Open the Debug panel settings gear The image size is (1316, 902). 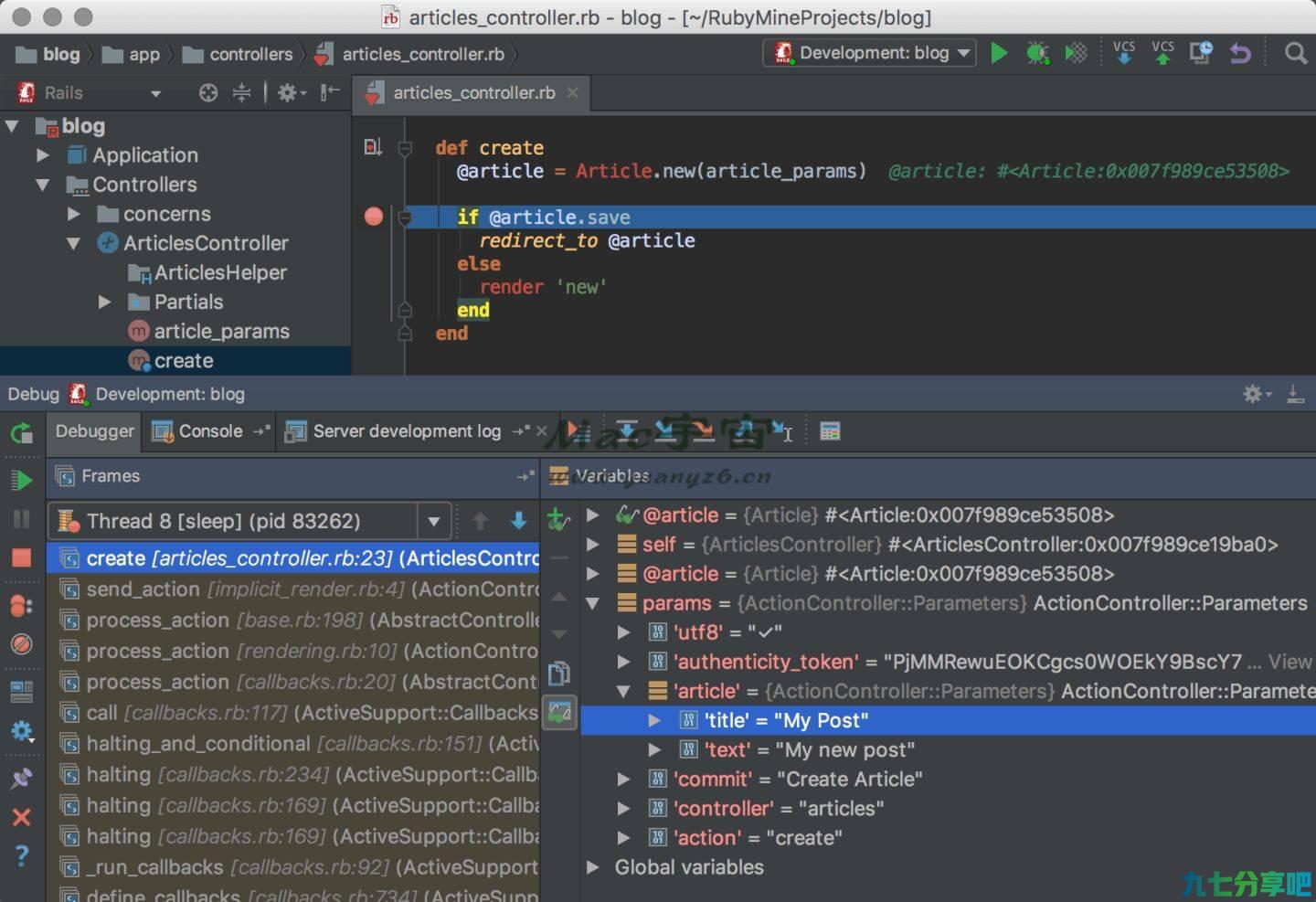(x=1257, y=394)
